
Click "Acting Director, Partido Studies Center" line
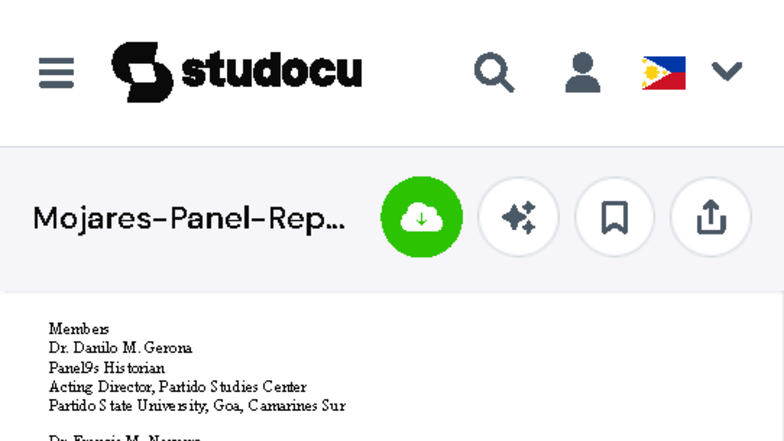coord(177,387)
